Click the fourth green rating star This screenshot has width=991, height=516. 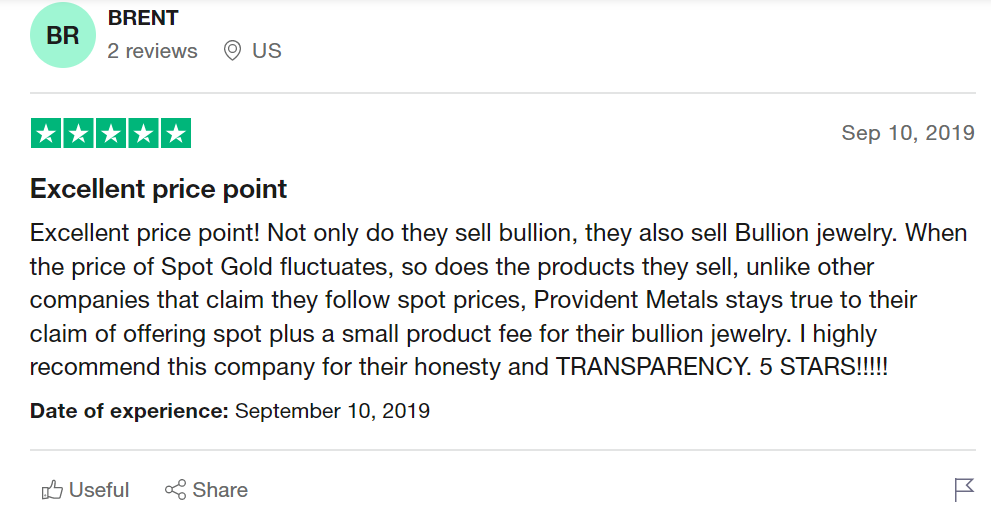(x=143, y=133)
